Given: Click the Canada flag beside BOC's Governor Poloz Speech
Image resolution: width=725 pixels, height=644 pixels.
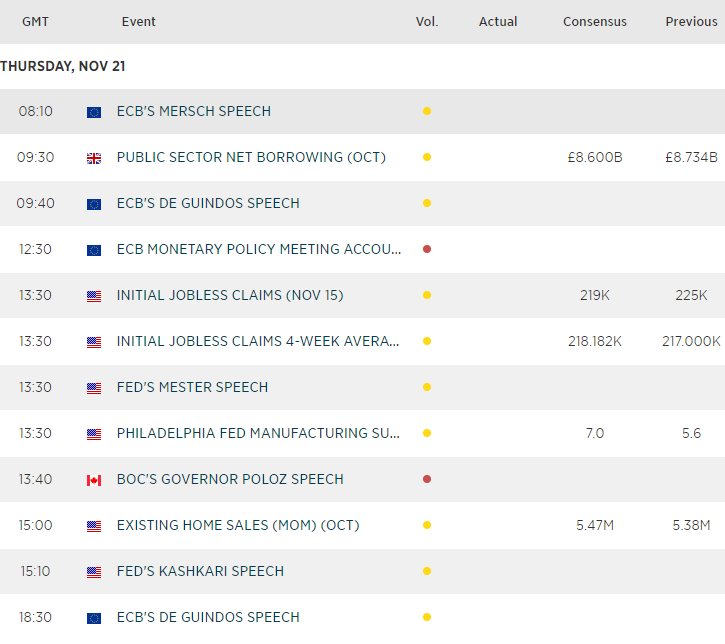Looking at the screenshot, I should point(94,480).
